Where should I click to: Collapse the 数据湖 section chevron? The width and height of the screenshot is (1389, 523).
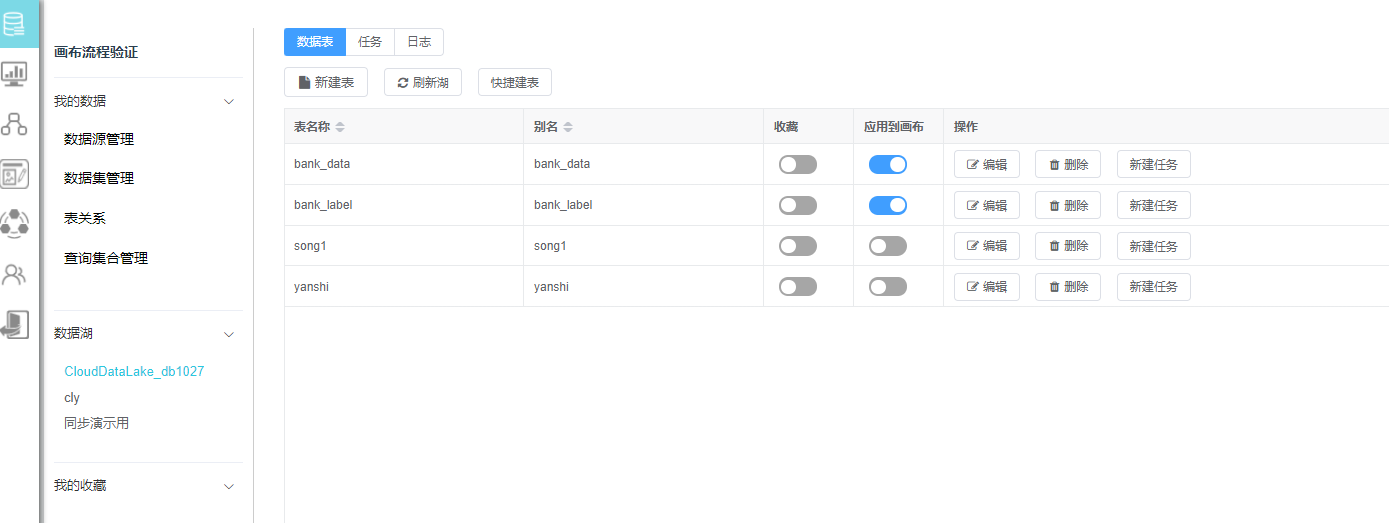pyautogui.click(x=229, y=334)
